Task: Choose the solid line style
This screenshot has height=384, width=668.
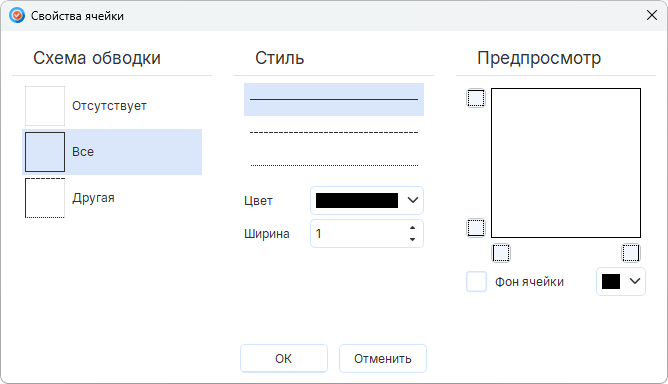Action: 334,99
